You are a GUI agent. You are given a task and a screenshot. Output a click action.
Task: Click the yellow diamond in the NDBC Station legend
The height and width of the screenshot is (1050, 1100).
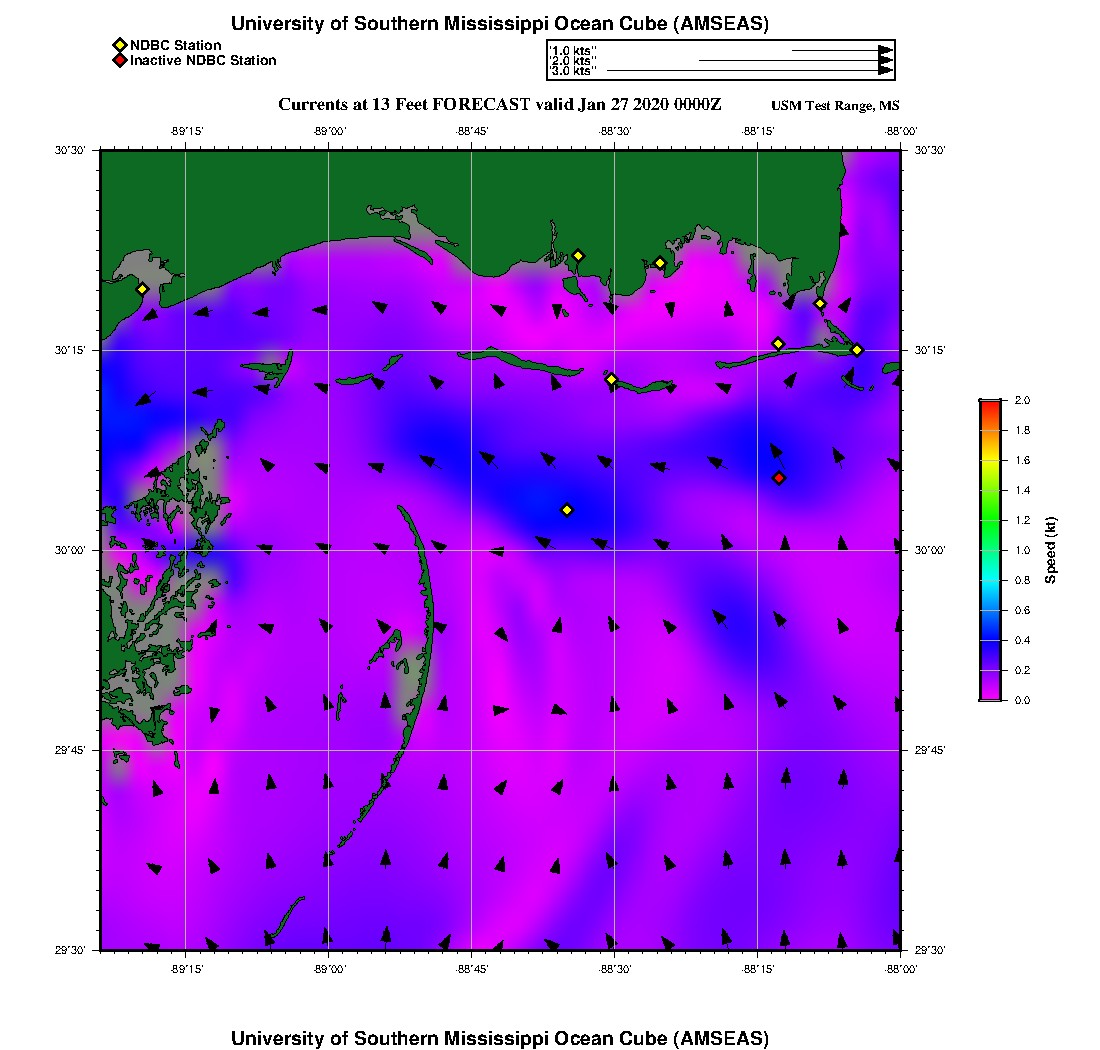pos(119,45)
